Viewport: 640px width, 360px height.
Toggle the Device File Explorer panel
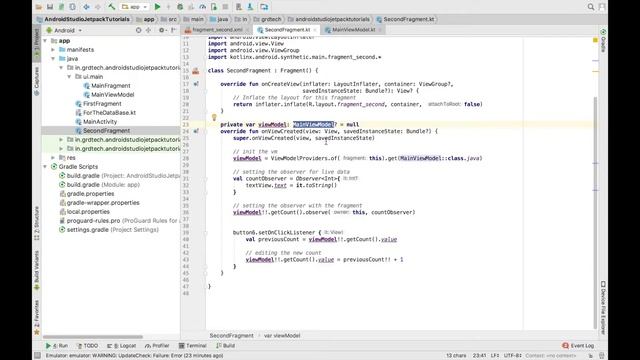coord(603,307)
